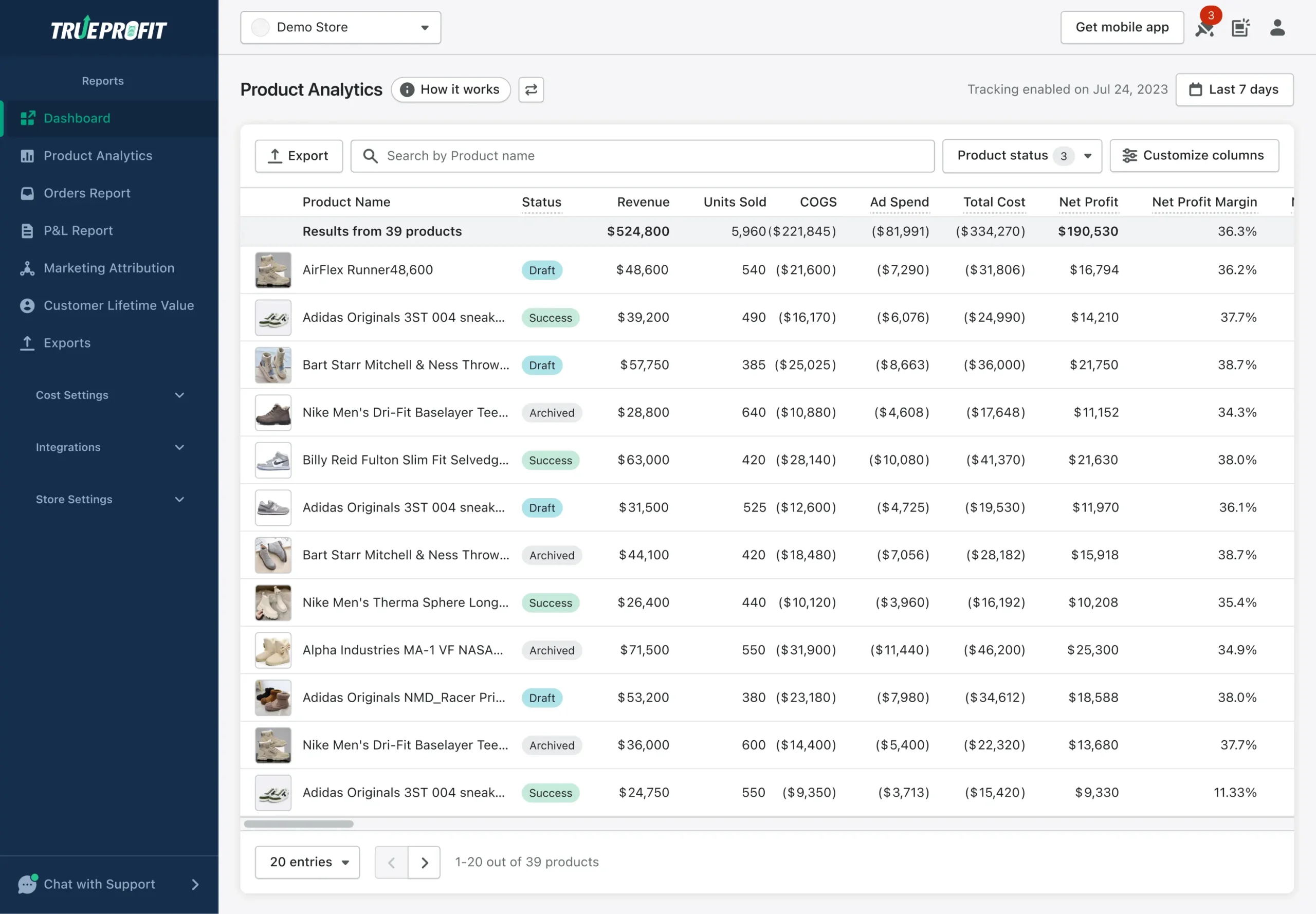
Task: Click the Ad Spend column header
Action: pos(899,202)
